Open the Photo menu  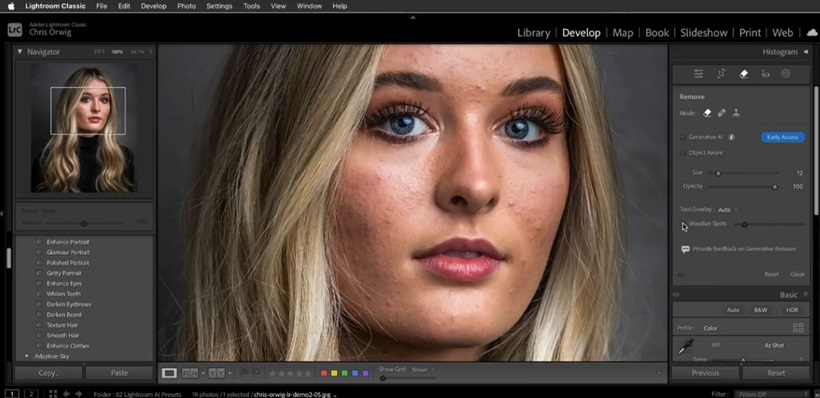click(186, 6)
